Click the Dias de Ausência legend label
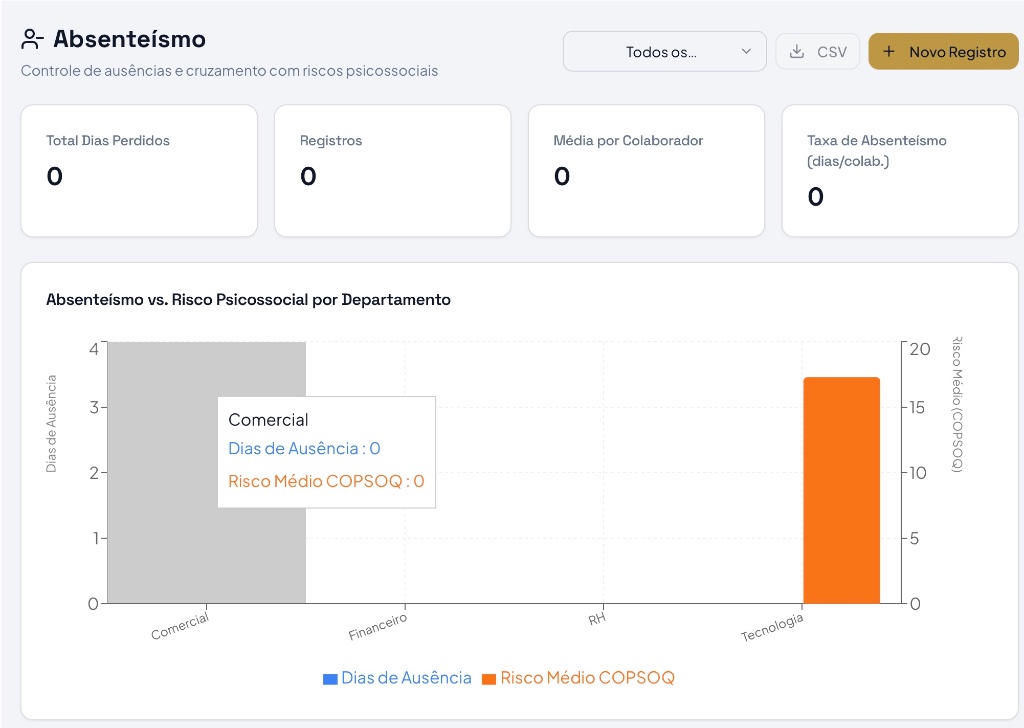Image resolution: width=1024 pixels, height=728 pixels. (x=406, y=678)
